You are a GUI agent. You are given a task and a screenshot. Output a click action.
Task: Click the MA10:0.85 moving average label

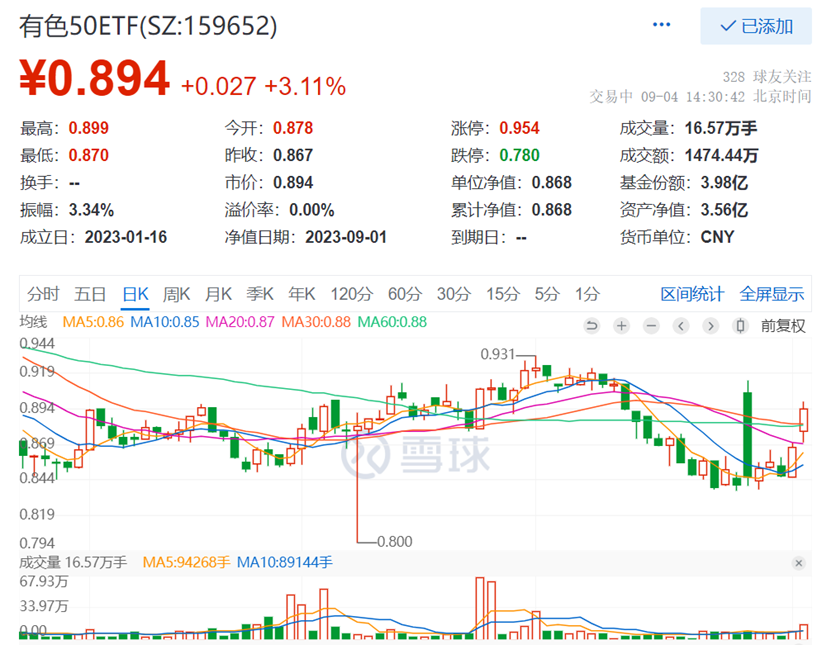tap(164, 322)
